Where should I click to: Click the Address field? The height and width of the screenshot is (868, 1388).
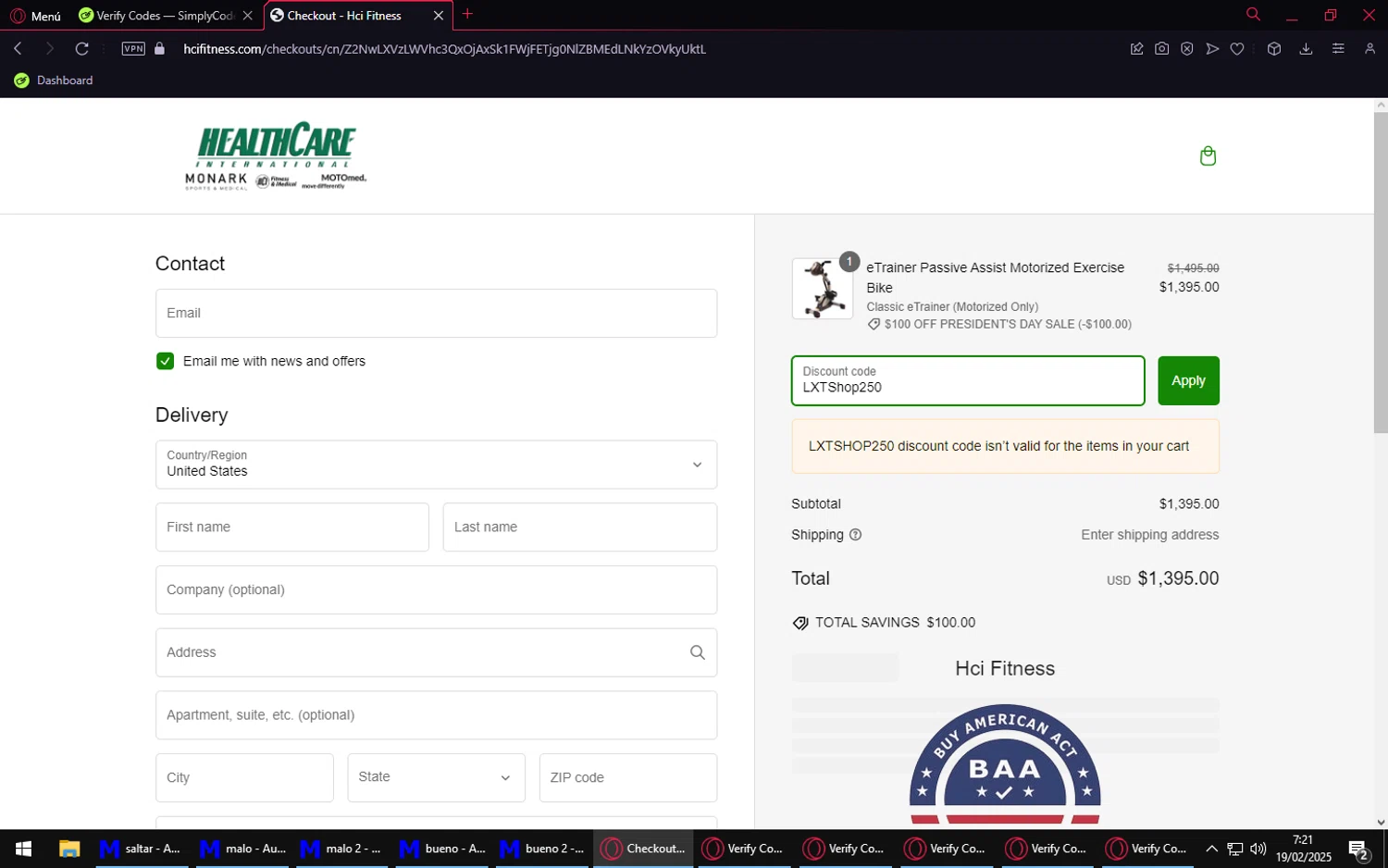436,652
